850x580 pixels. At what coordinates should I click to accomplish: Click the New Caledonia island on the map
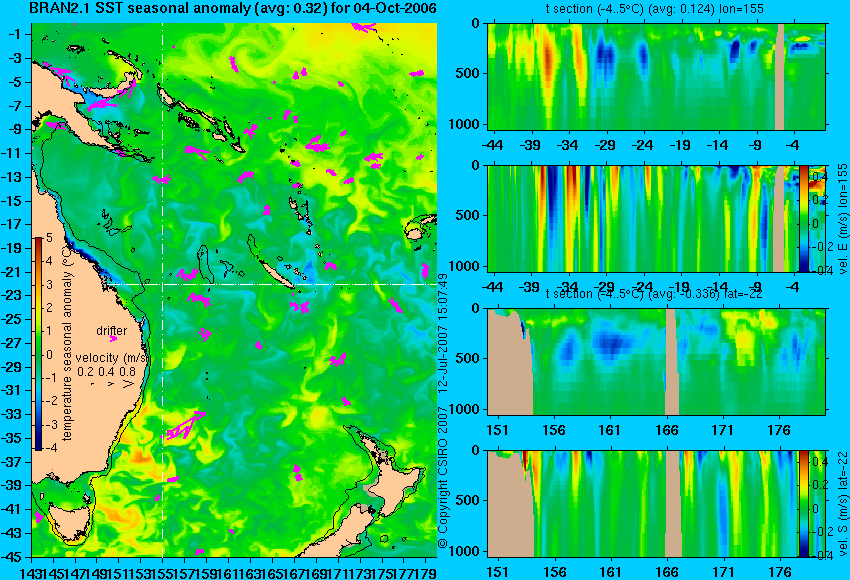[276, 274]
